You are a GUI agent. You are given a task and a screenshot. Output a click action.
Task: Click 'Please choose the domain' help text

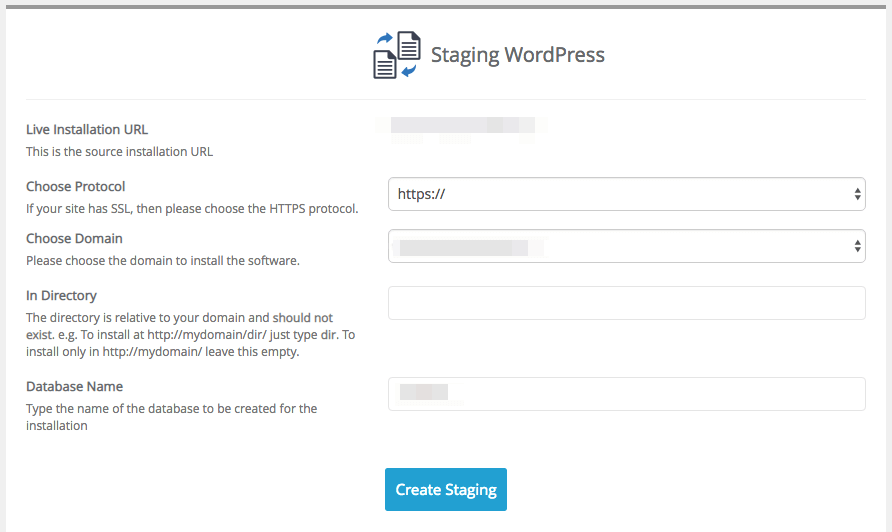[x=163, y=261]
